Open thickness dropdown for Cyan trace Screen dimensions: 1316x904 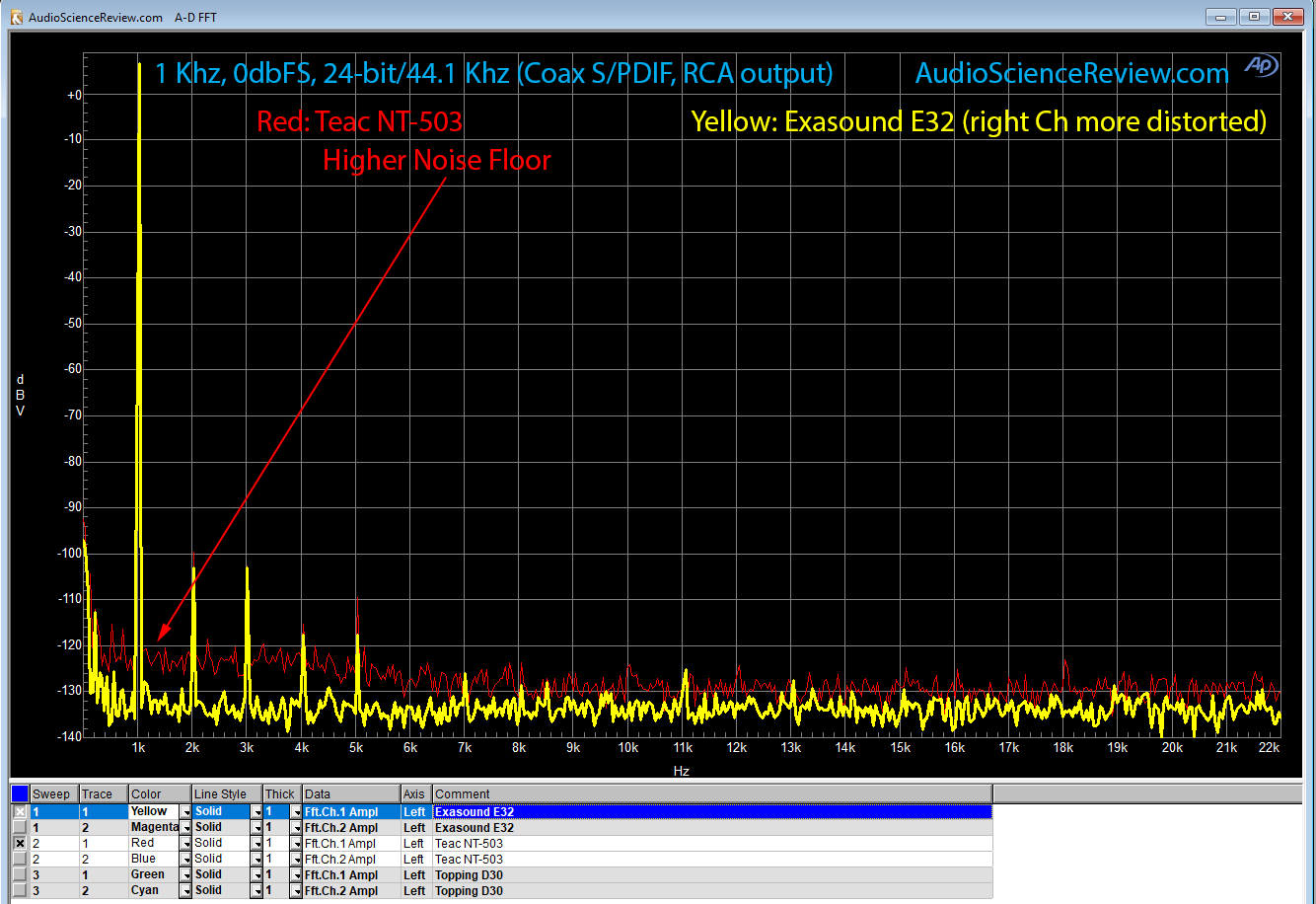pyautogui.click(x=296, y=890)
